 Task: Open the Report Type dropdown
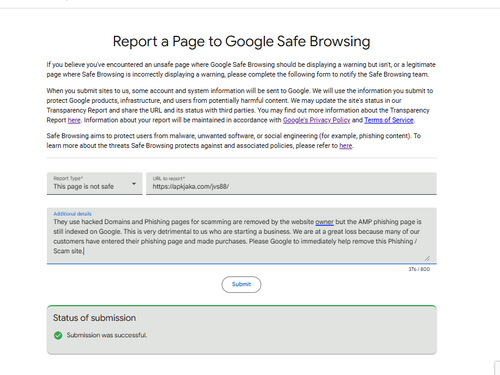tap(94, 183)
